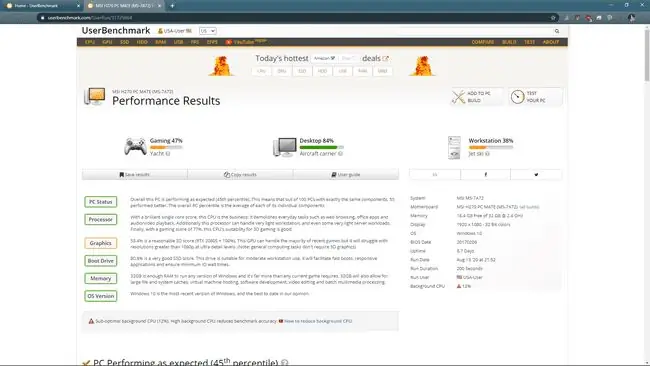Screen dimensions: 650x366
Task: Select the USB deals category button
Action: [342, 71]
